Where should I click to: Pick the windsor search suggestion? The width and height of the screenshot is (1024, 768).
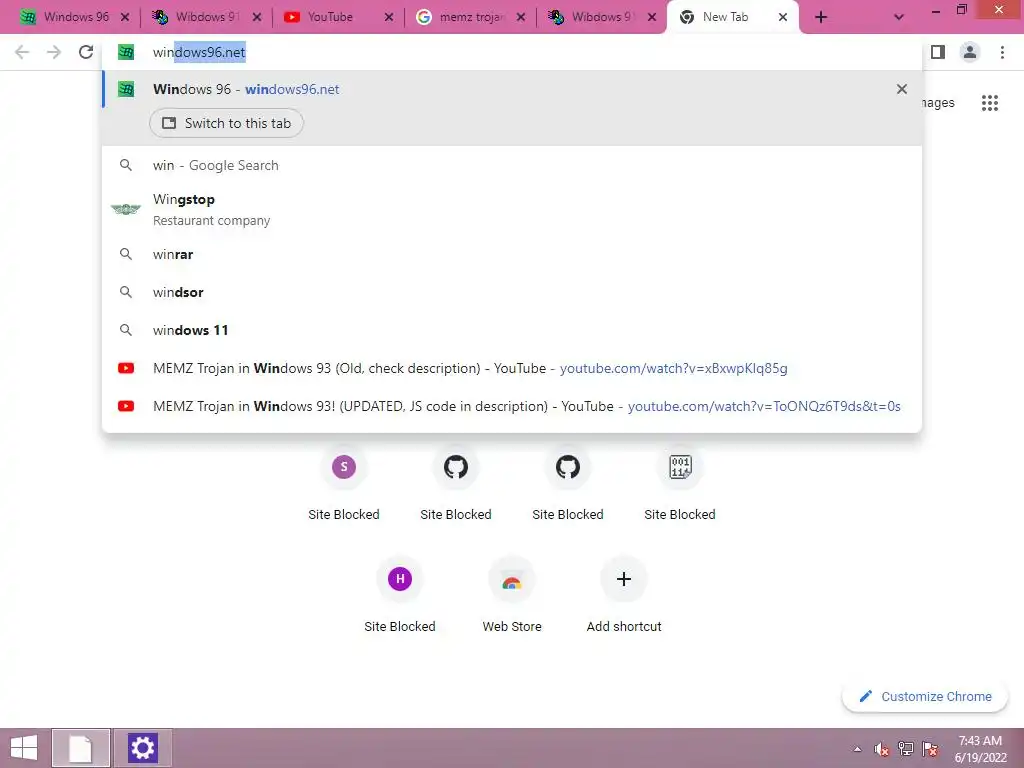click(512, 292)
